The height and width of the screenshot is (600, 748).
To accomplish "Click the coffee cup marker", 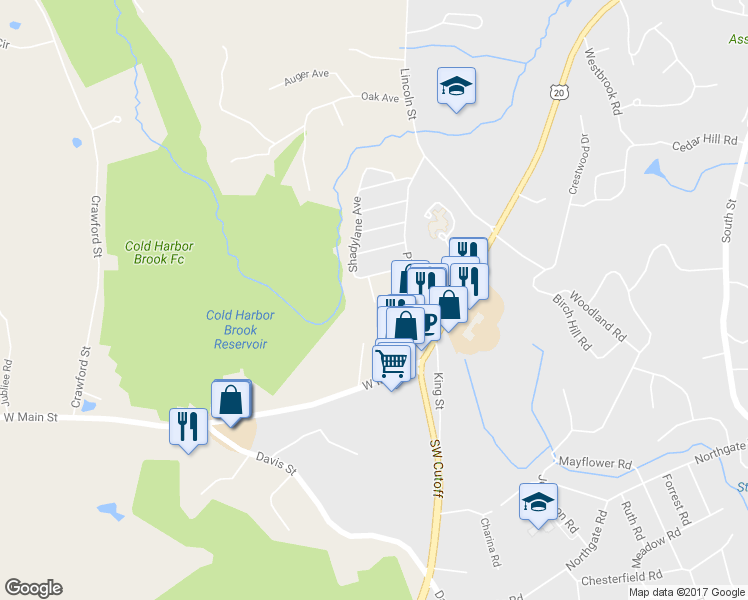I will [x=431, y=323].
